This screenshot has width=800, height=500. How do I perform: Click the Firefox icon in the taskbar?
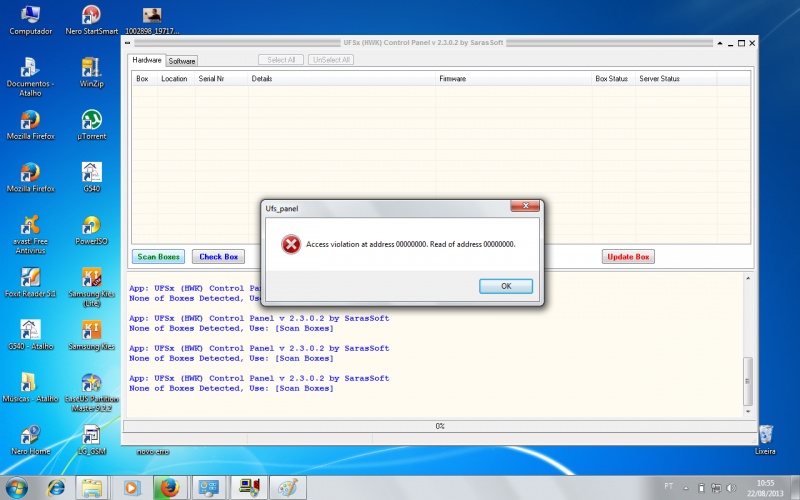pos(170,487)
